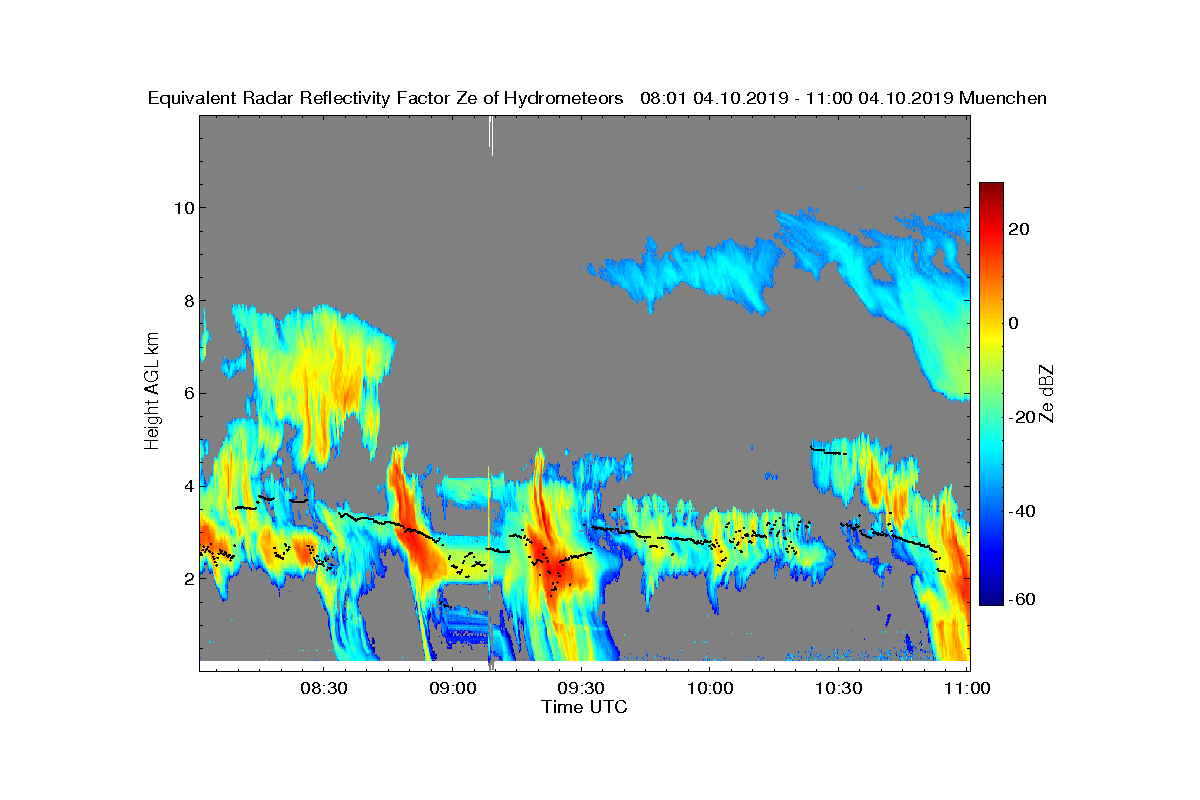
Task: Click the 'Time UTC' axis label
Action: pyautogui.click(x=585, y=707)
